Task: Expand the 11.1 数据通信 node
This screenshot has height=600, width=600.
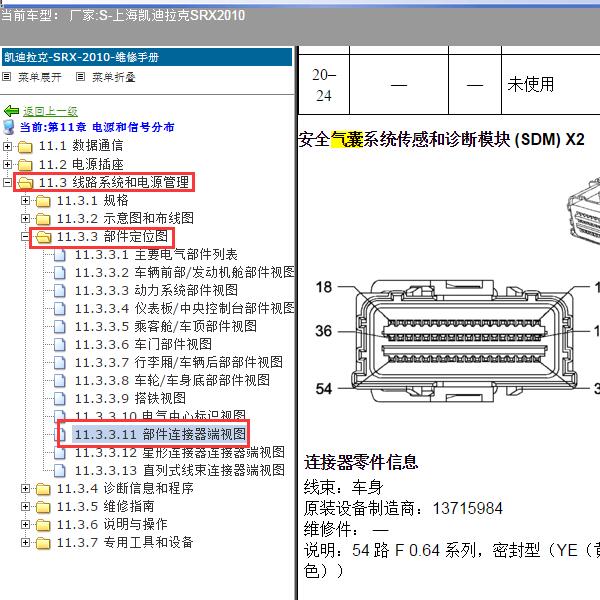Action: (x=7, y=146)
